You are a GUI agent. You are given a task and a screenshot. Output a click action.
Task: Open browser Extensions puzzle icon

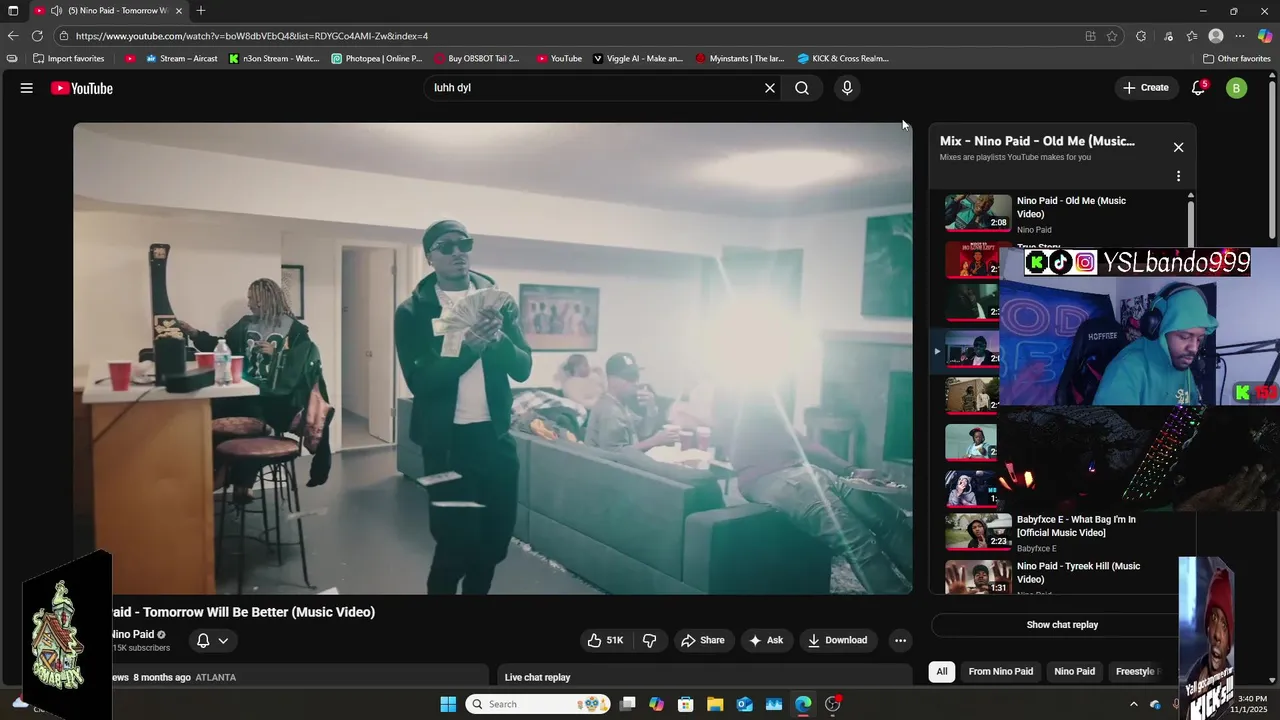1141,36
